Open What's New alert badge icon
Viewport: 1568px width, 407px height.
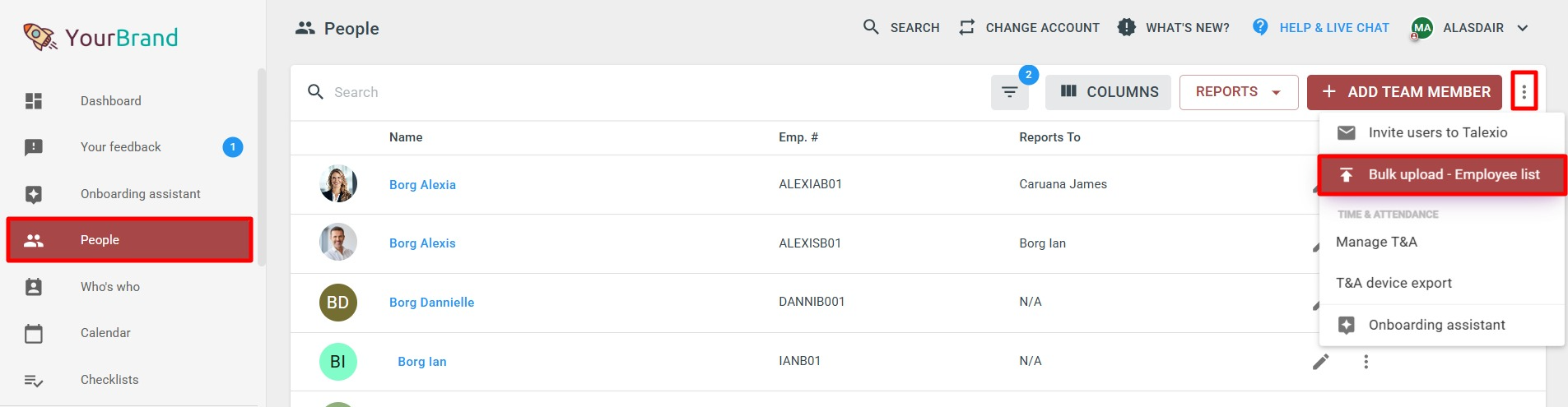pos(1127,27)
